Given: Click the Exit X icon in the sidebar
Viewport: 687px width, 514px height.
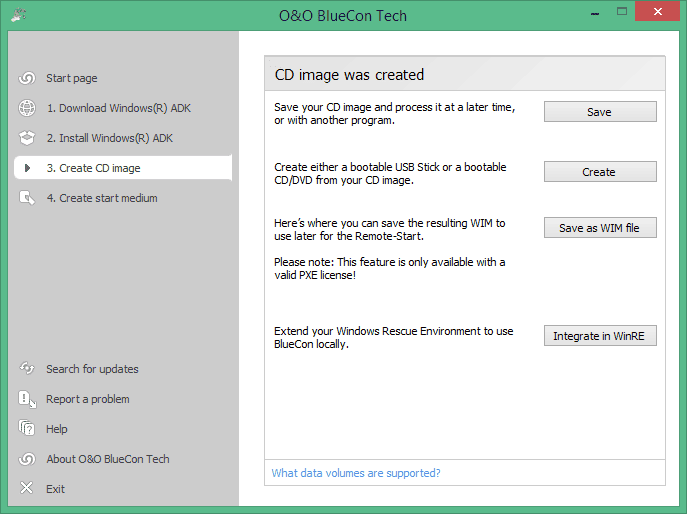Looking at the screenshot, I should coord(27,488).
